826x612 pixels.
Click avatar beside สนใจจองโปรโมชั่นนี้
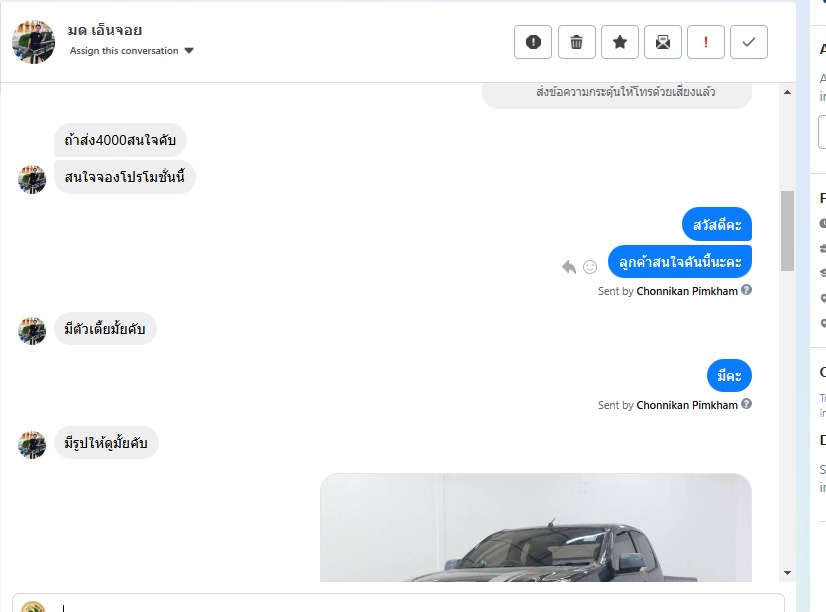click(32, 180)
